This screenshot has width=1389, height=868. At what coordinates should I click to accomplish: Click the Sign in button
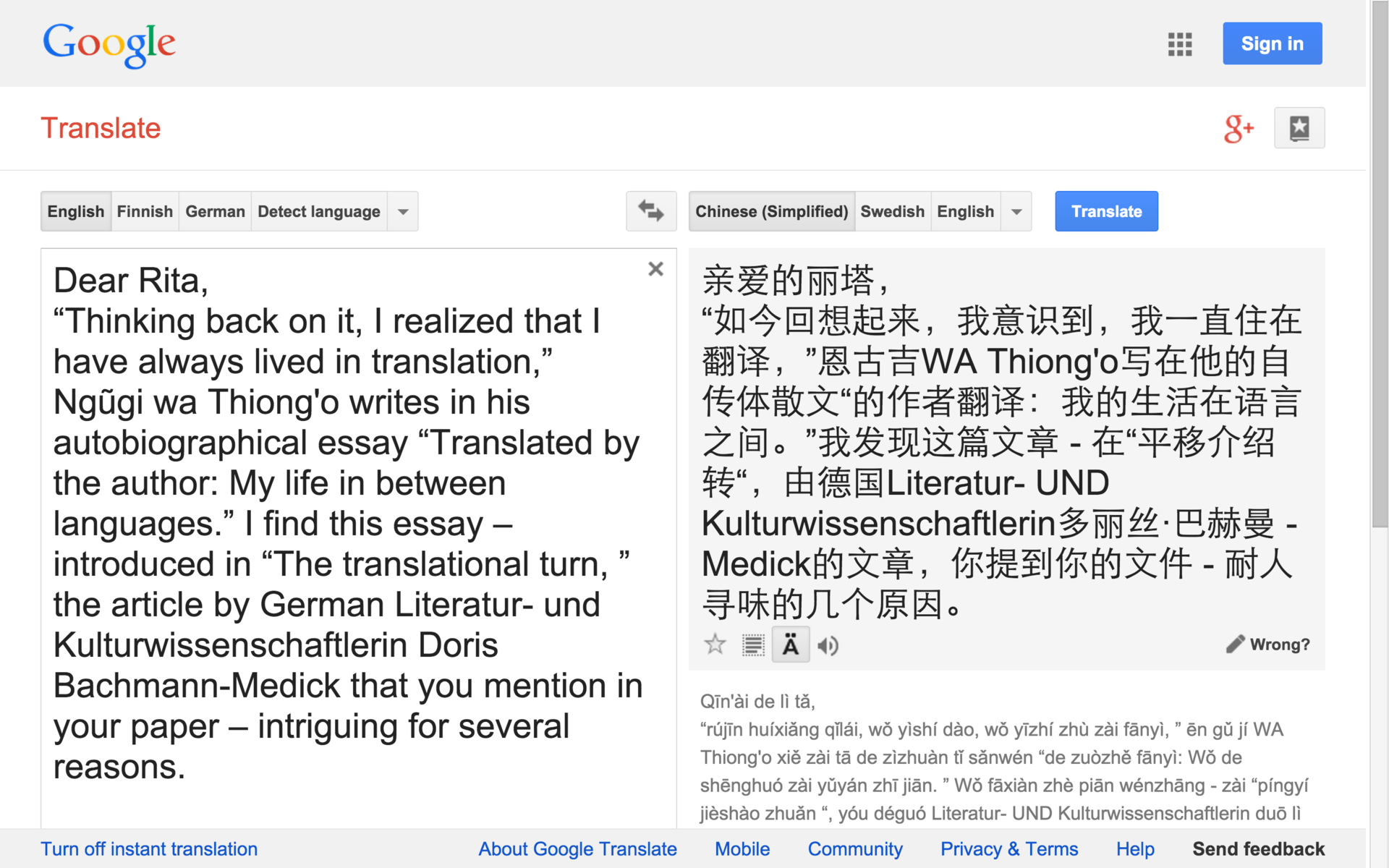[x=1272, y=44]
